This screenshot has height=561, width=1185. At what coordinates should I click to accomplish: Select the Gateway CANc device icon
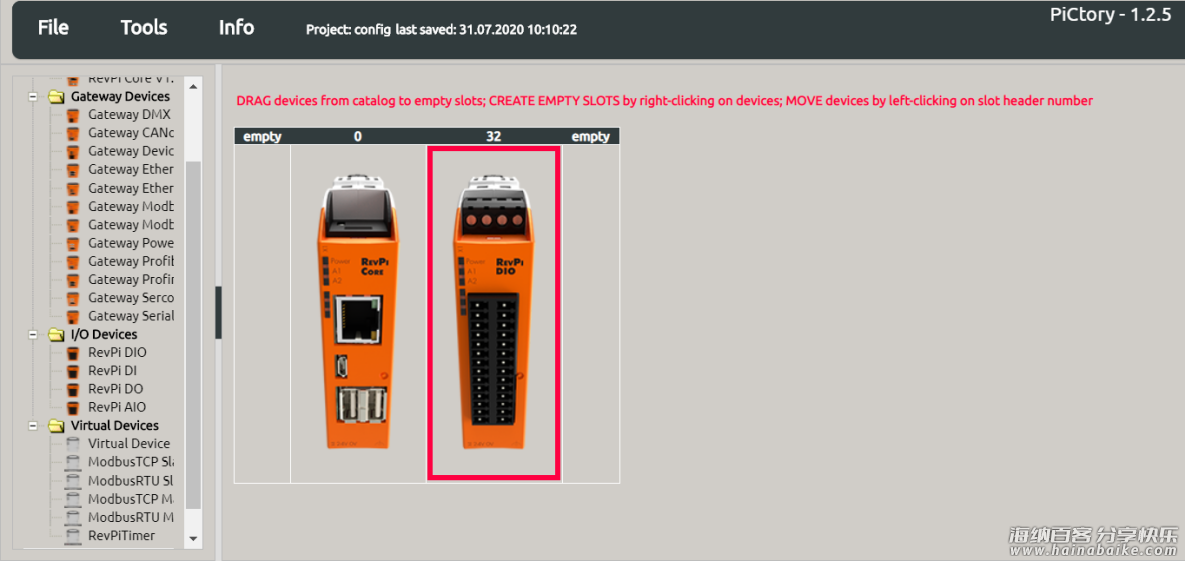(73, 133)
